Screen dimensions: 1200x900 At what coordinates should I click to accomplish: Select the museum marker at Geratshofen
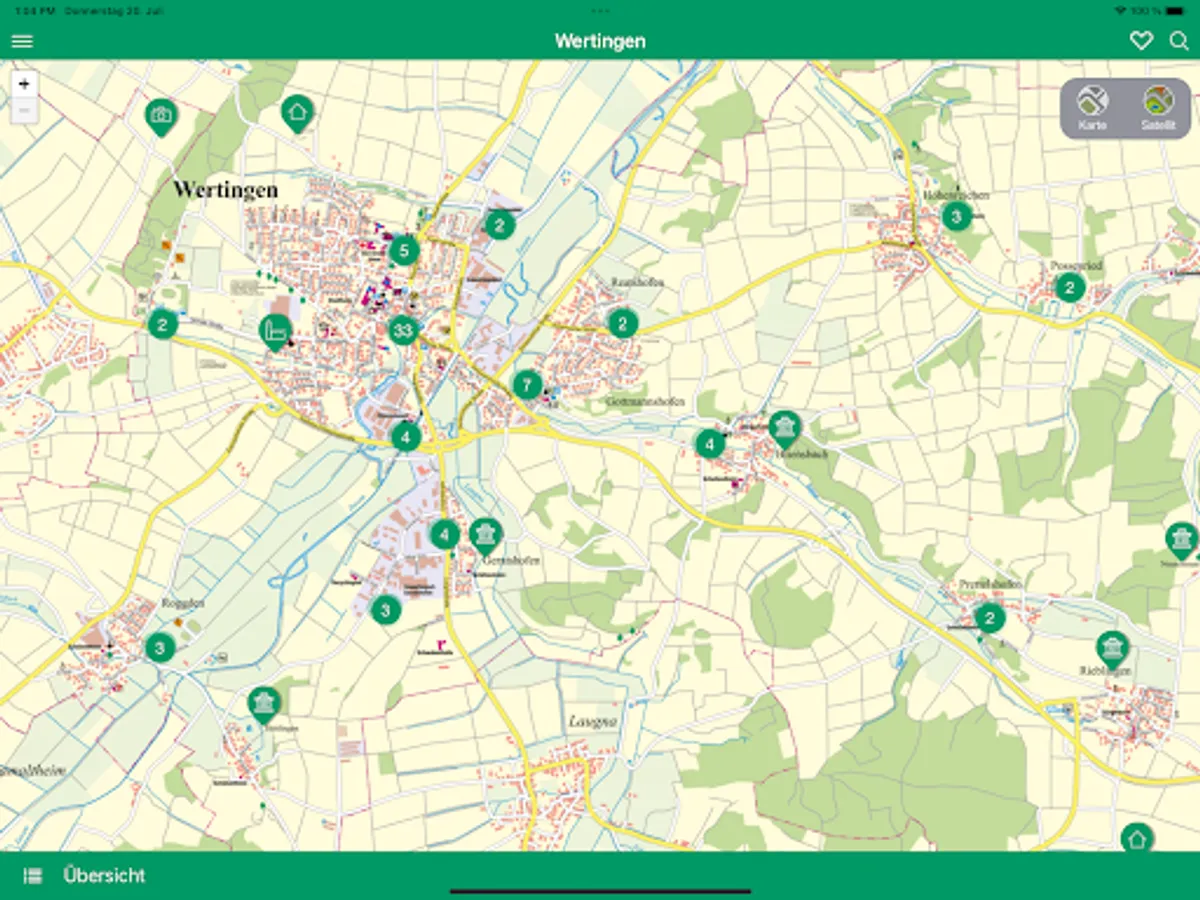[485, 535]
